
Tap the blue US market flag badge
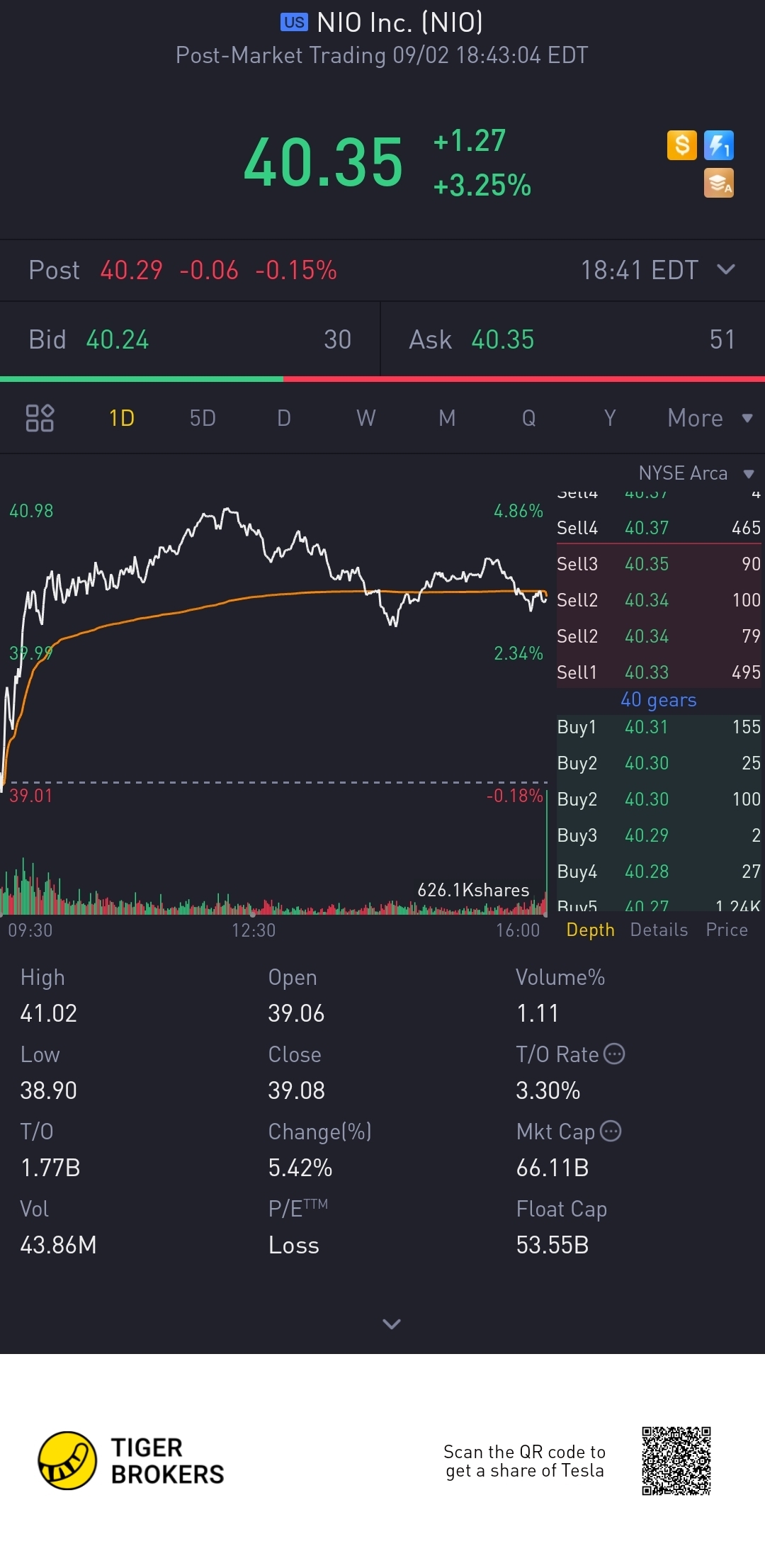pyautogui.click(x=294, y=23)
